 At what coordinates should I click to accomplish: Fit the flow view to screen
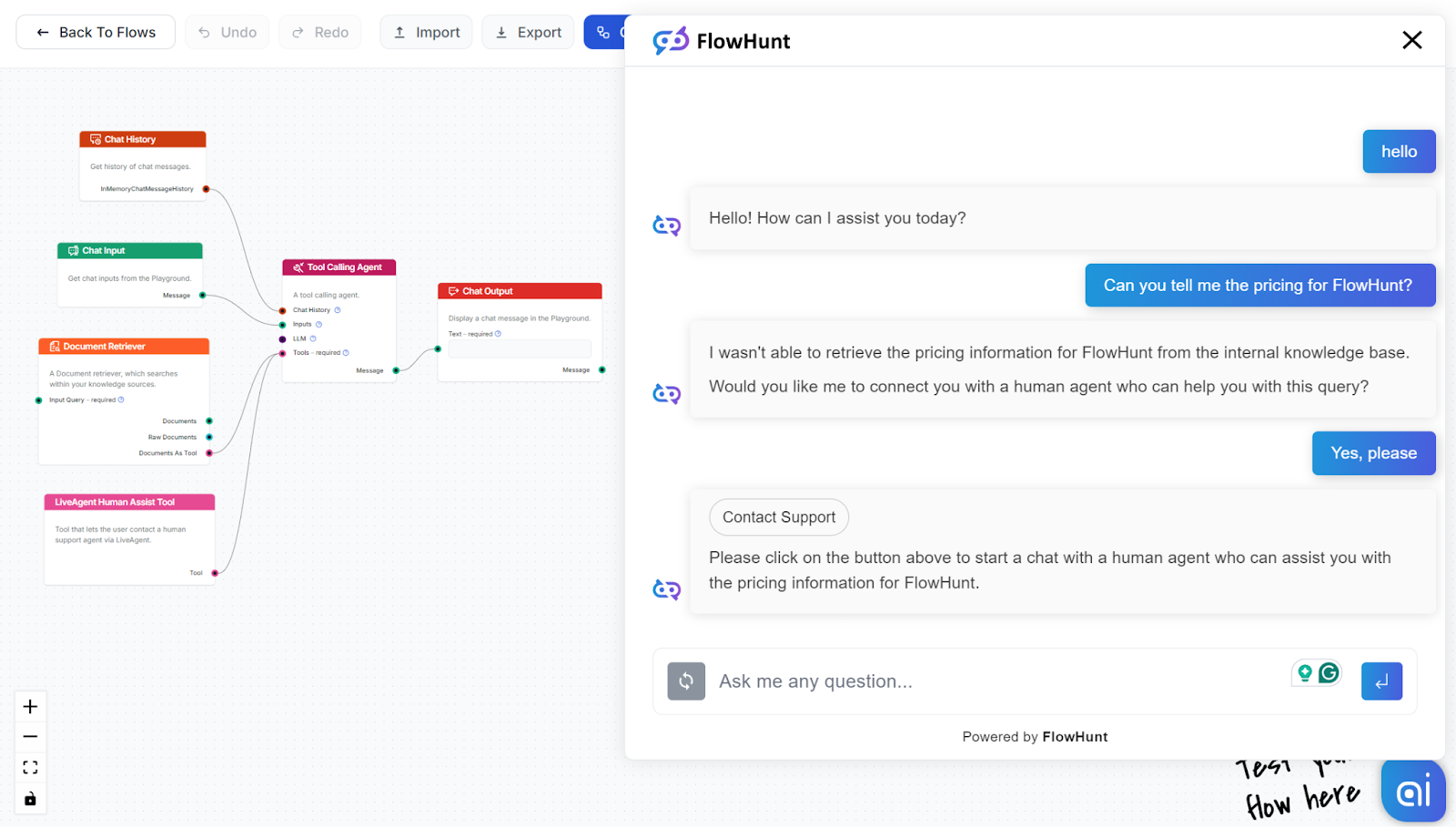coord(30,768)
